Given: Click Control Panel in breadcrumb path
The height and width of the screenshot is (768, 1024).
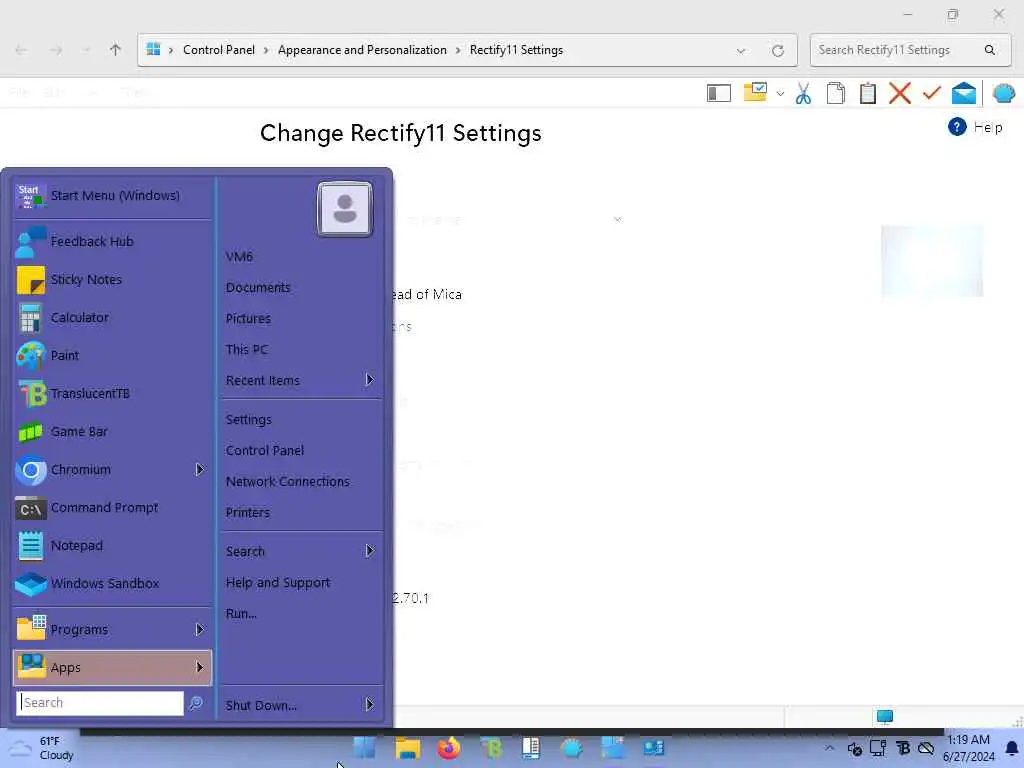Looking at the screenshot, I should click(x=219, y=50).
